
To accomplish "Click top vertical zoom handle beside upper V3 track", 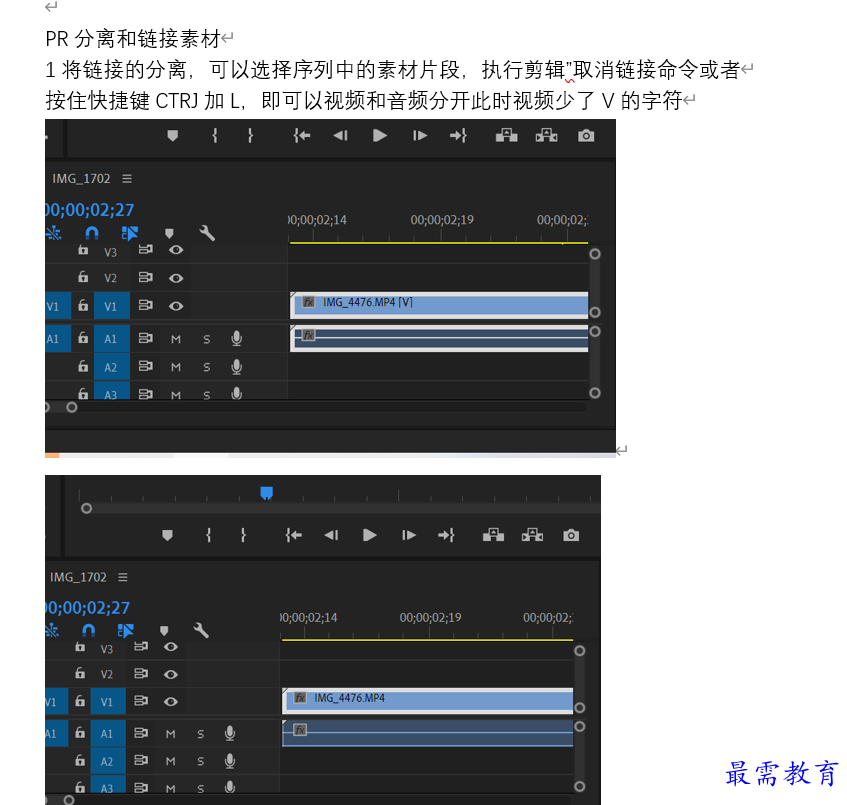I will pyautogui.click(x=595, y=254).
